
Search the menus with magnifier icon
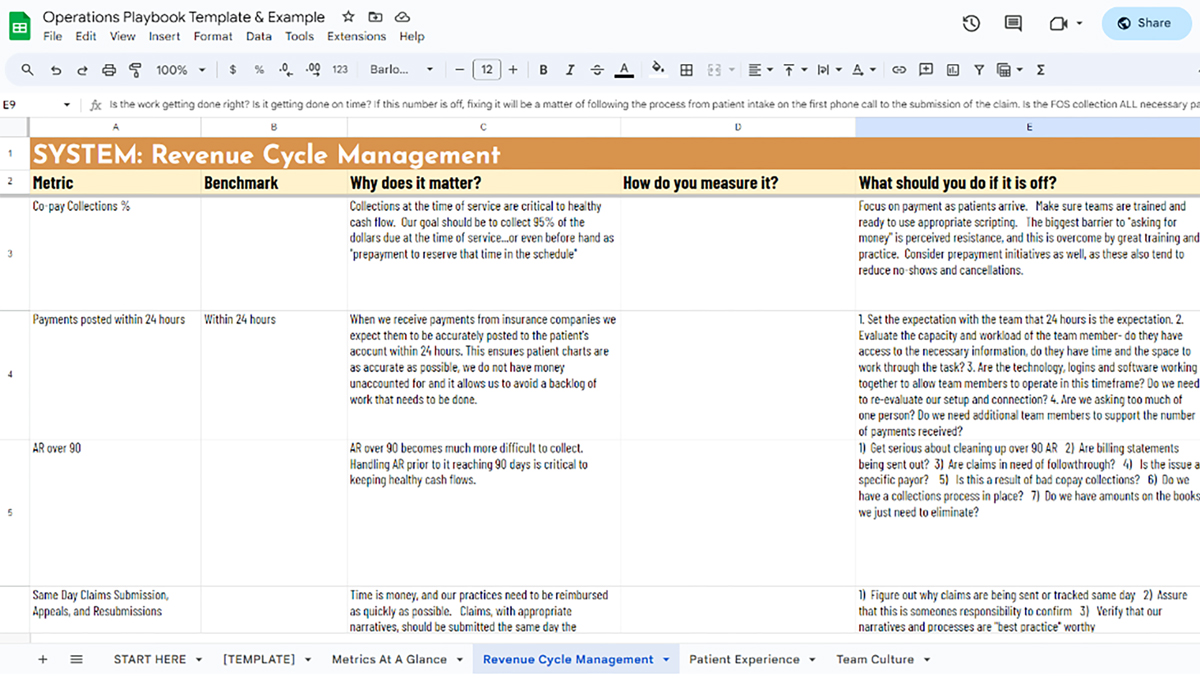27,70
